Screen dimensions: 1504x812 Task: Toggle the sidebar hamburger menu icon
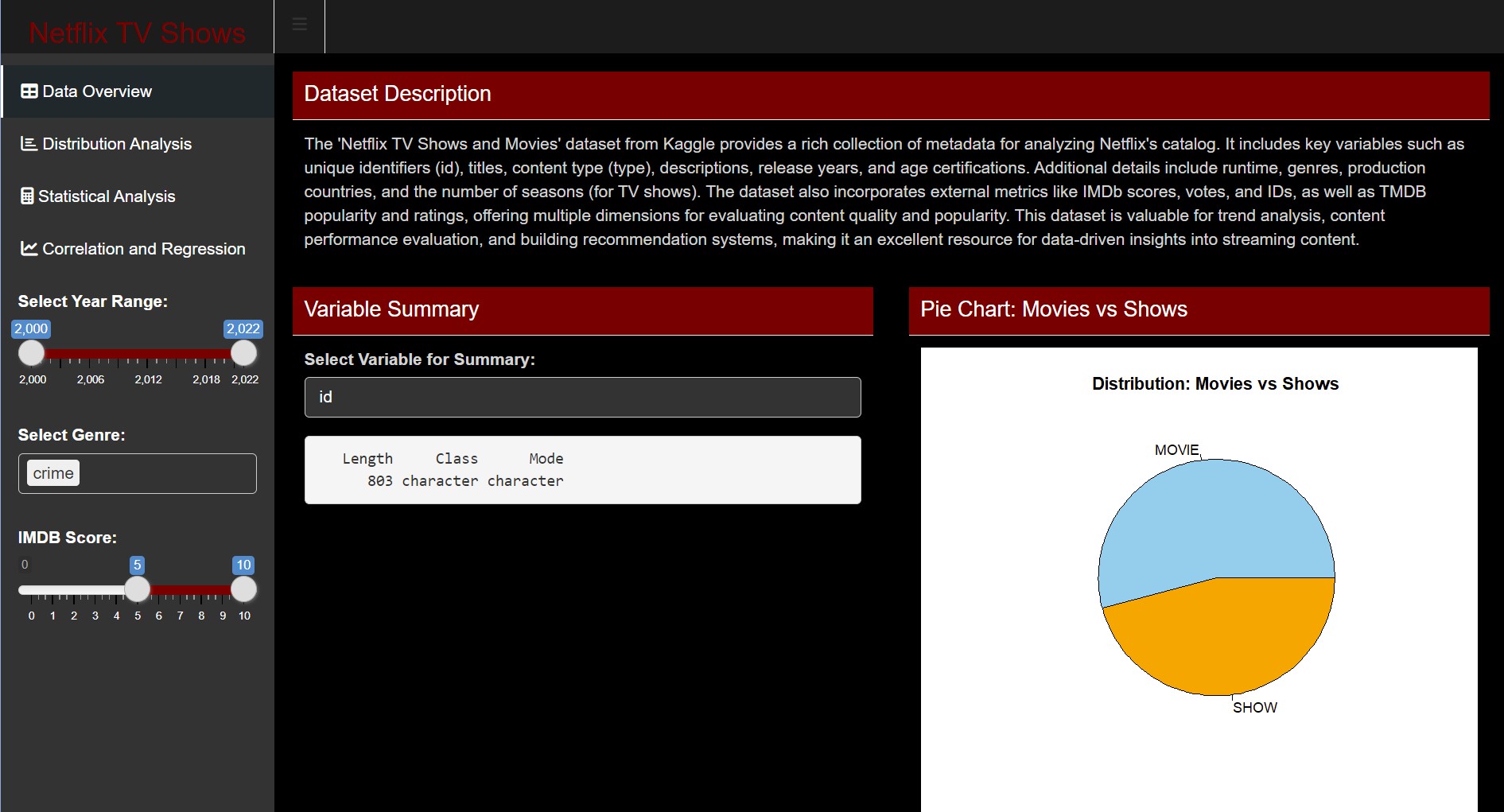[x=300, y=25]
